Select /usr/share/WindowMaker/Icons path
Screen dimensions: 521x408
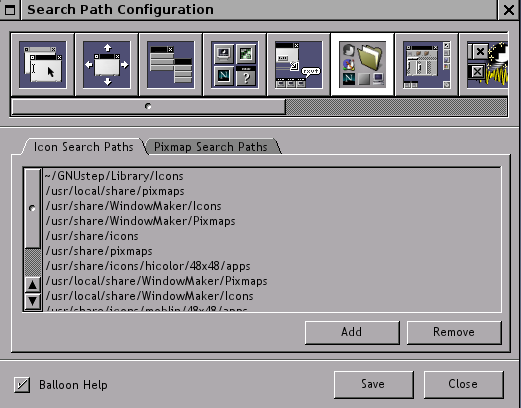click(x=272, y=206)
